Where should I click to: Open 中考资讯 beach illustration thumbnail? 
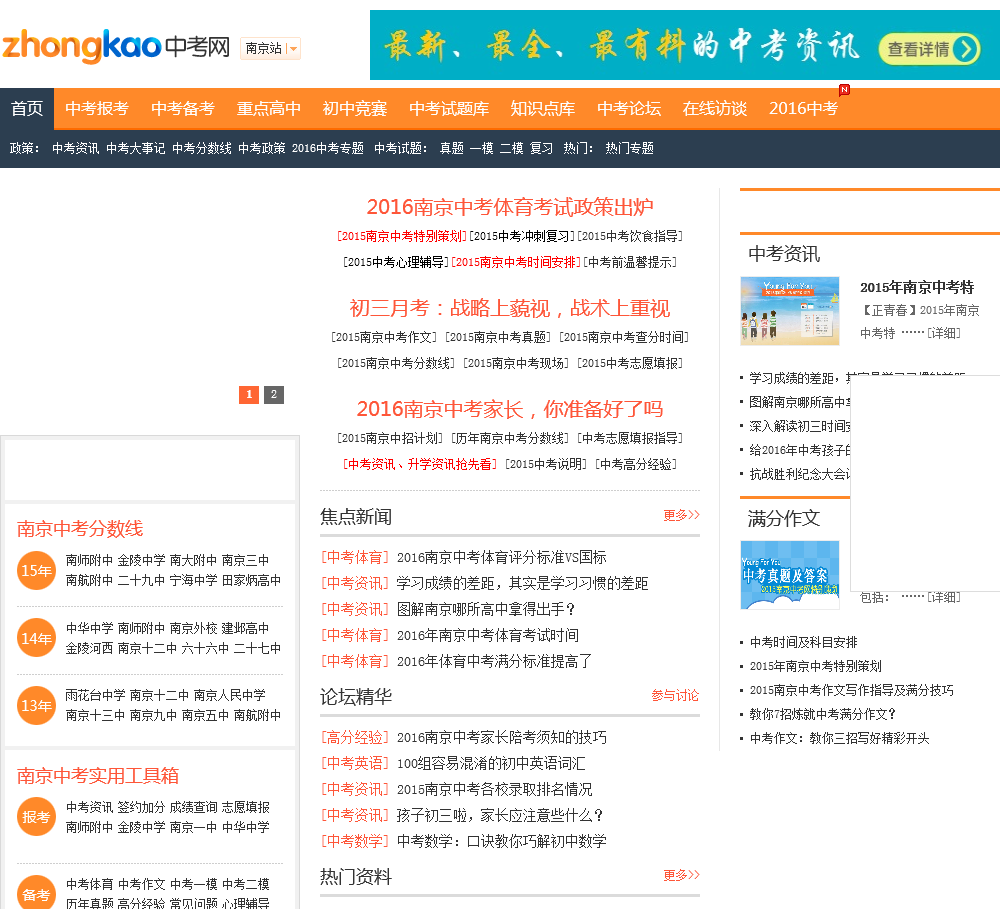790,311
